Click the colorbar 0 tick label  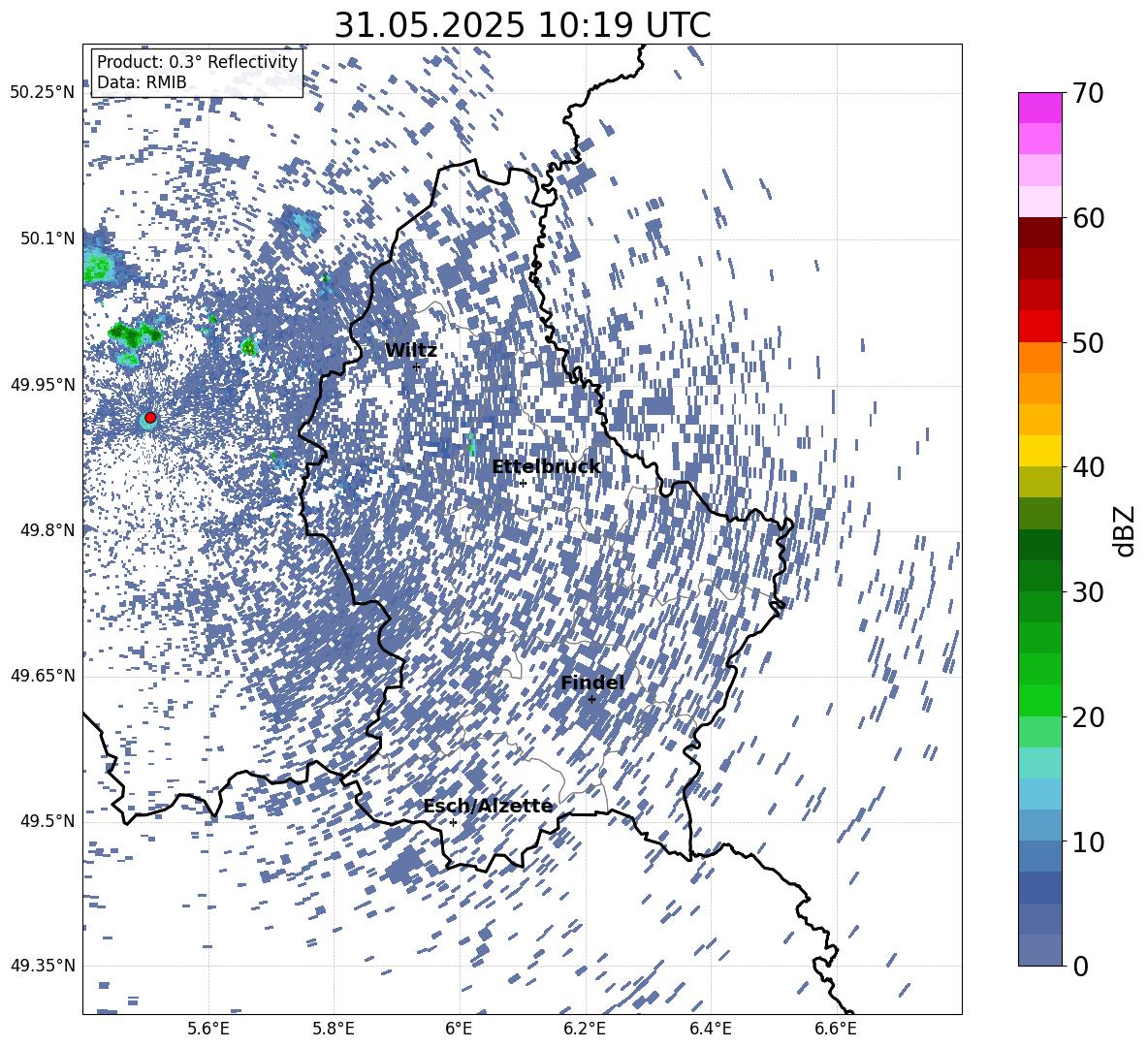pos(1080,966)
